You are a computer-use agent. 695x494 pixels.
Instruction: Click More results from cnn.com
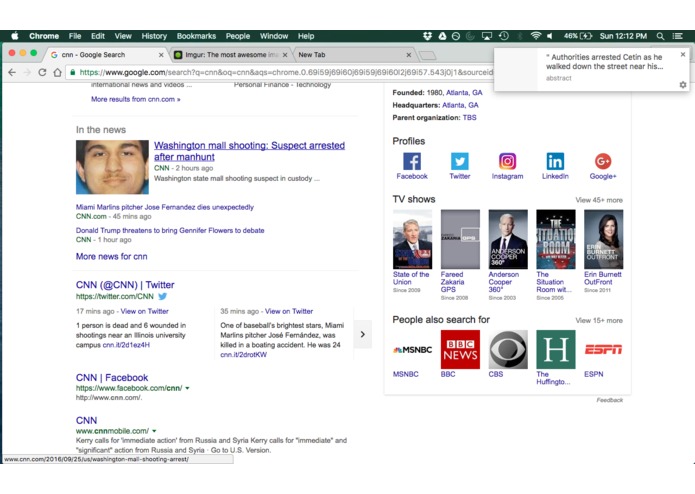click(x=136, y=99)
